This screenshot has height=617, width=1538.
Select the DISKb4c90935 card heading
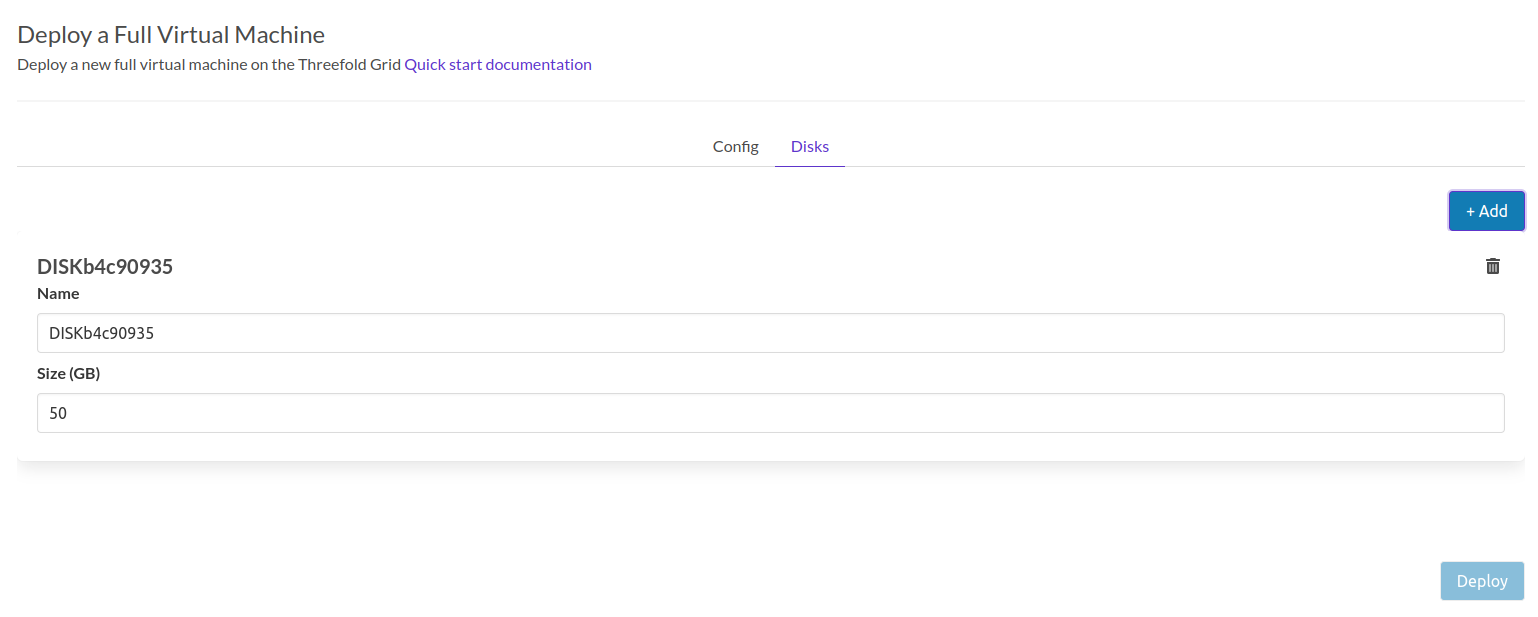click(x=105, y=267)
